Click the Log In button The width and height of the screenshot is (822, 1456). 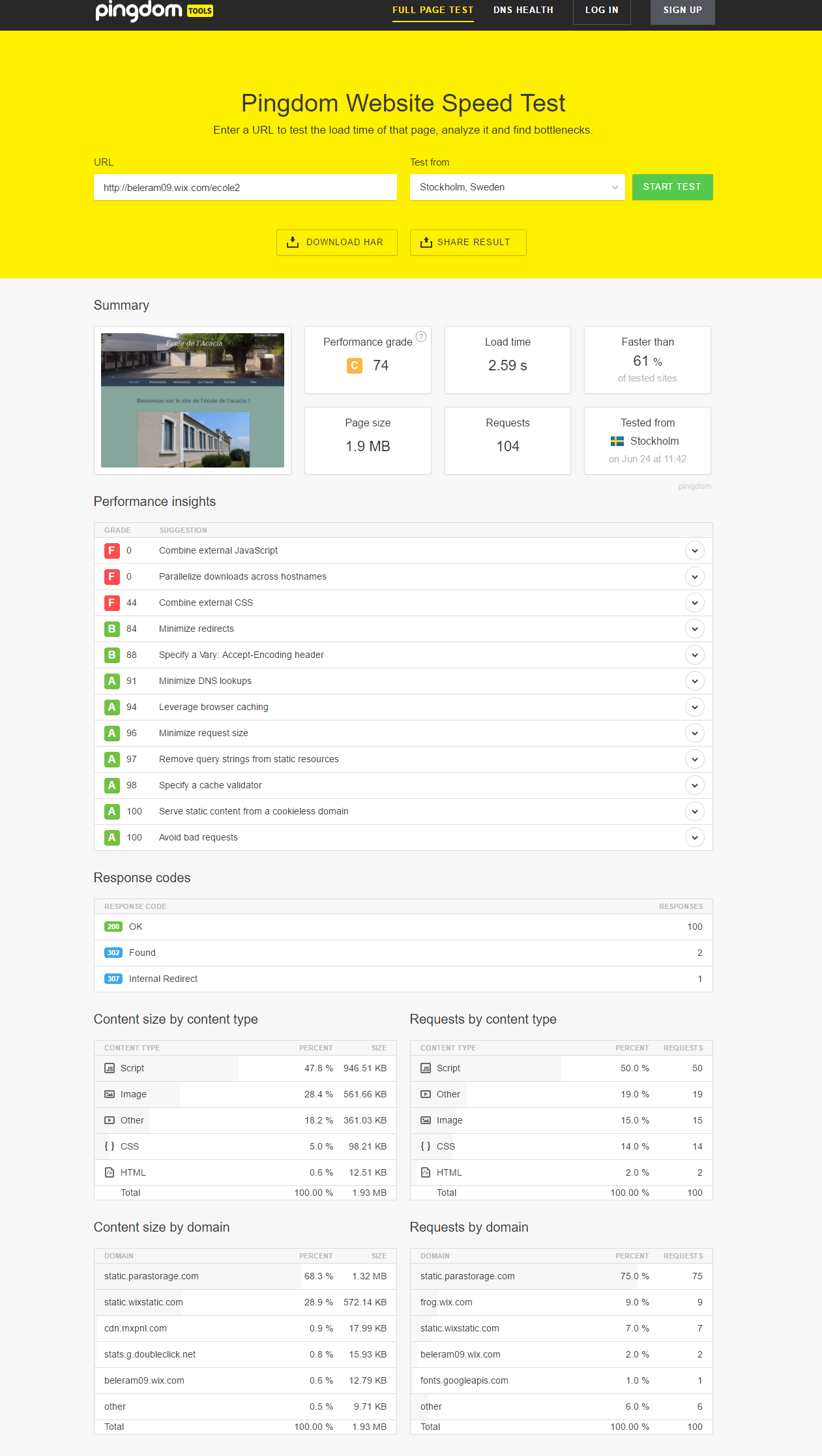[x=602, y=11]
